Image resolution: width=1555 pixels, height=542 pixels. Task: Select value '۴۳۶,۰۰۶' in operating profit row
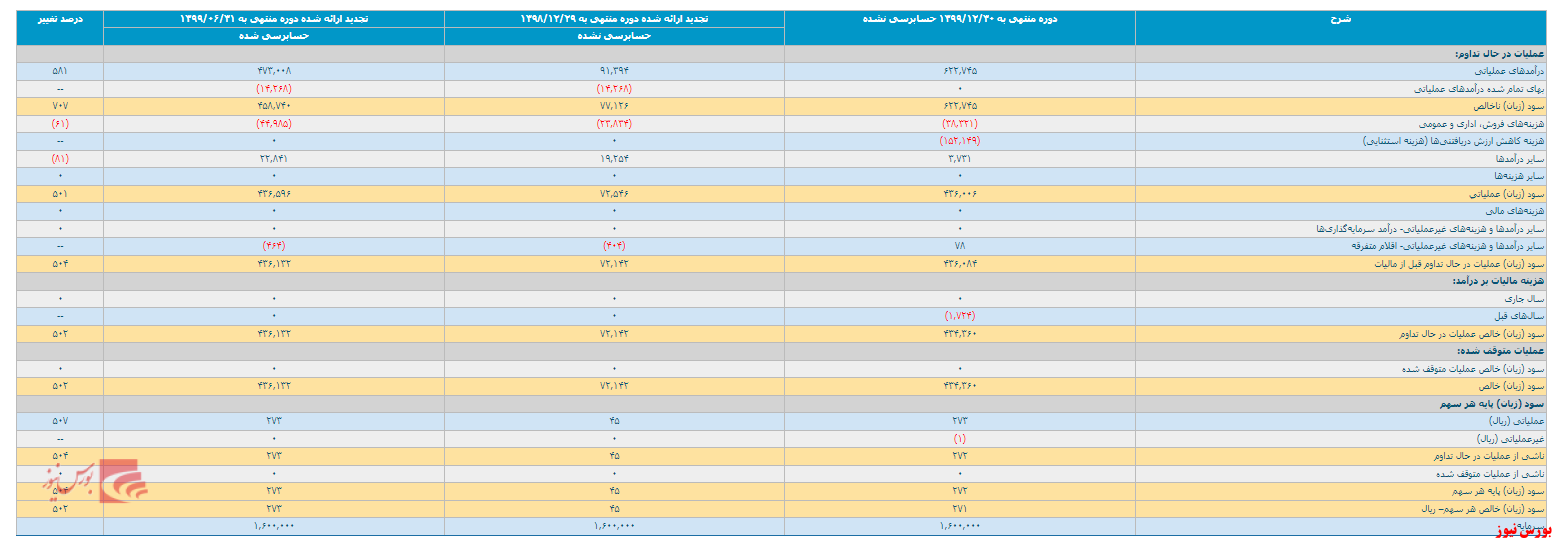[x=960, y=193]
